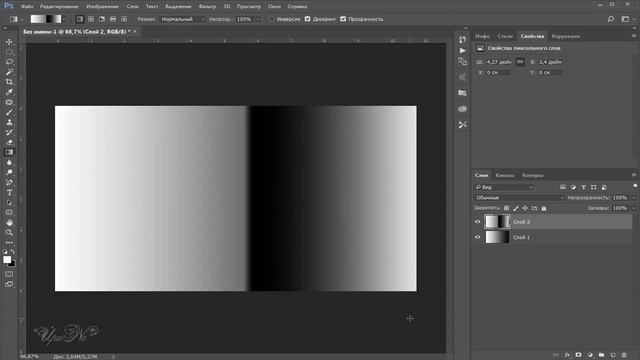Select the Type tool

tap(9, 192)
